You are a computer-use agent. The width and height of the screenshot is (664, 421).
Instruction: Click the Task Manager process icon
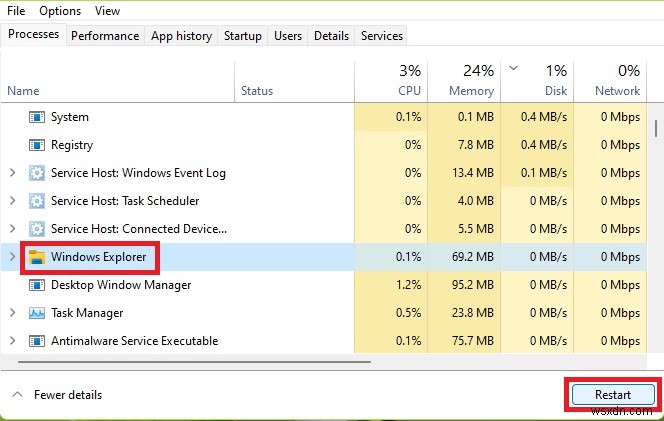[x=37, y=313]
